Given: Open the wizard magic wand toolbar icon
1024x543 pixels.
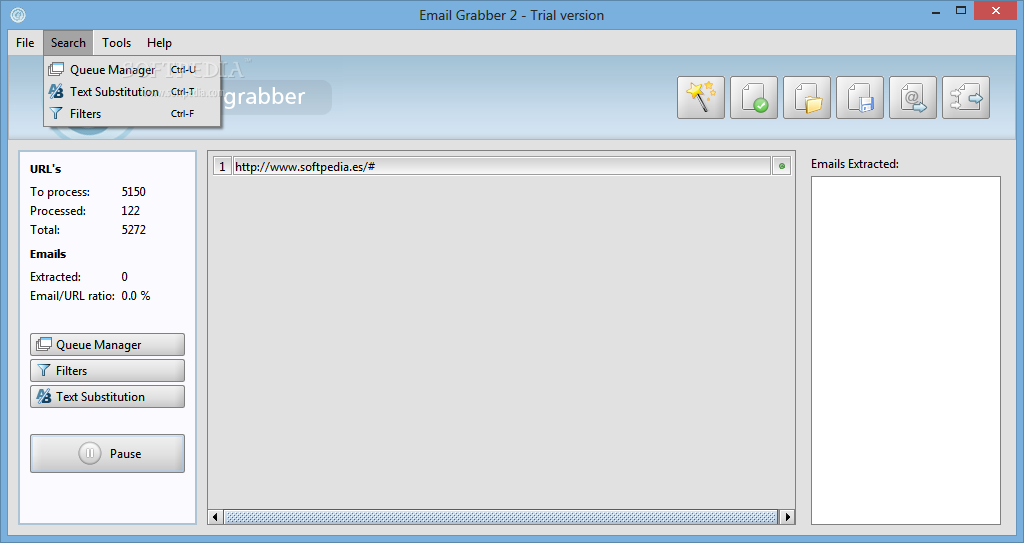Looking at the screenshot, I should click(701, 97).
